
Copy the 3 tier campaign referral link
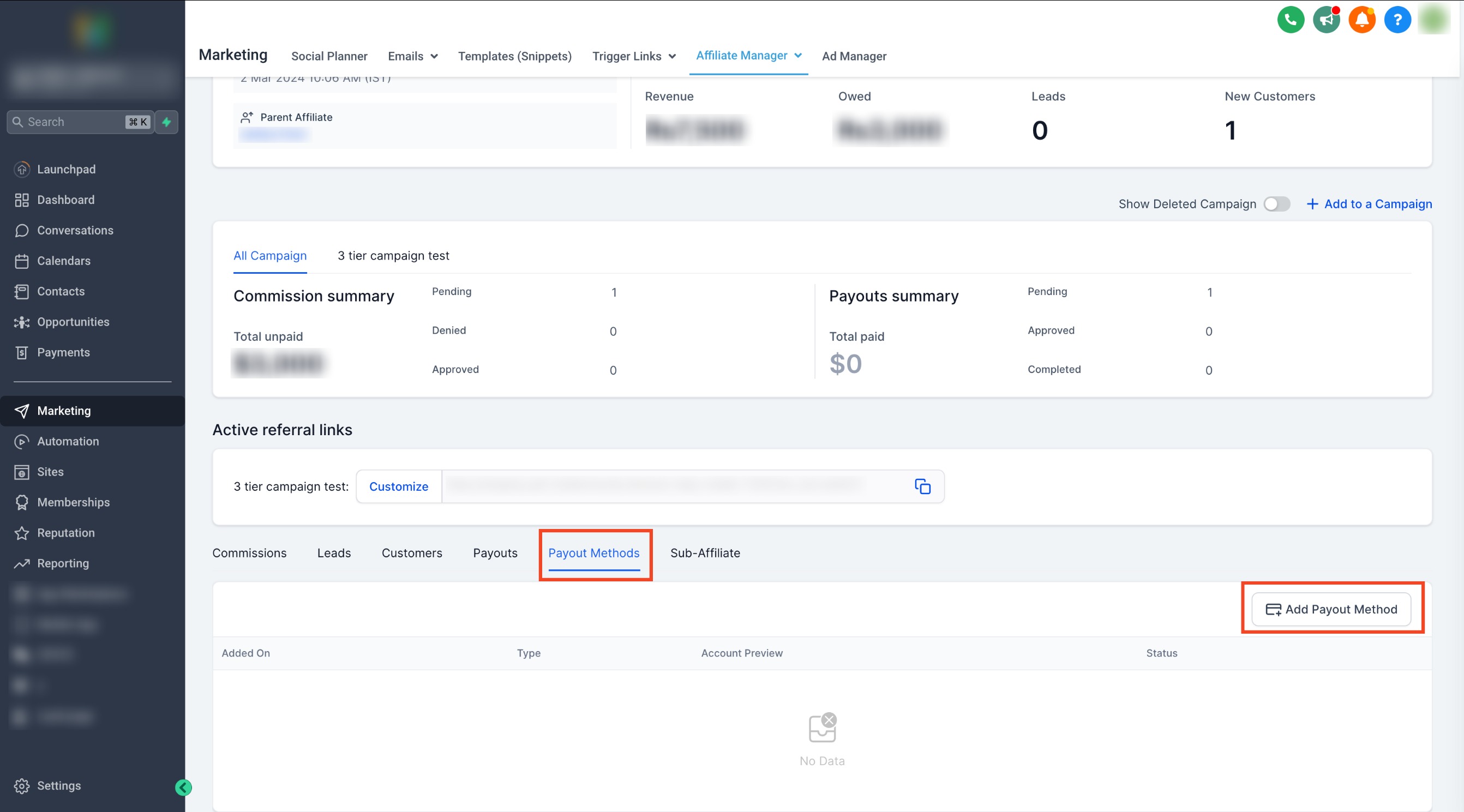922,486
